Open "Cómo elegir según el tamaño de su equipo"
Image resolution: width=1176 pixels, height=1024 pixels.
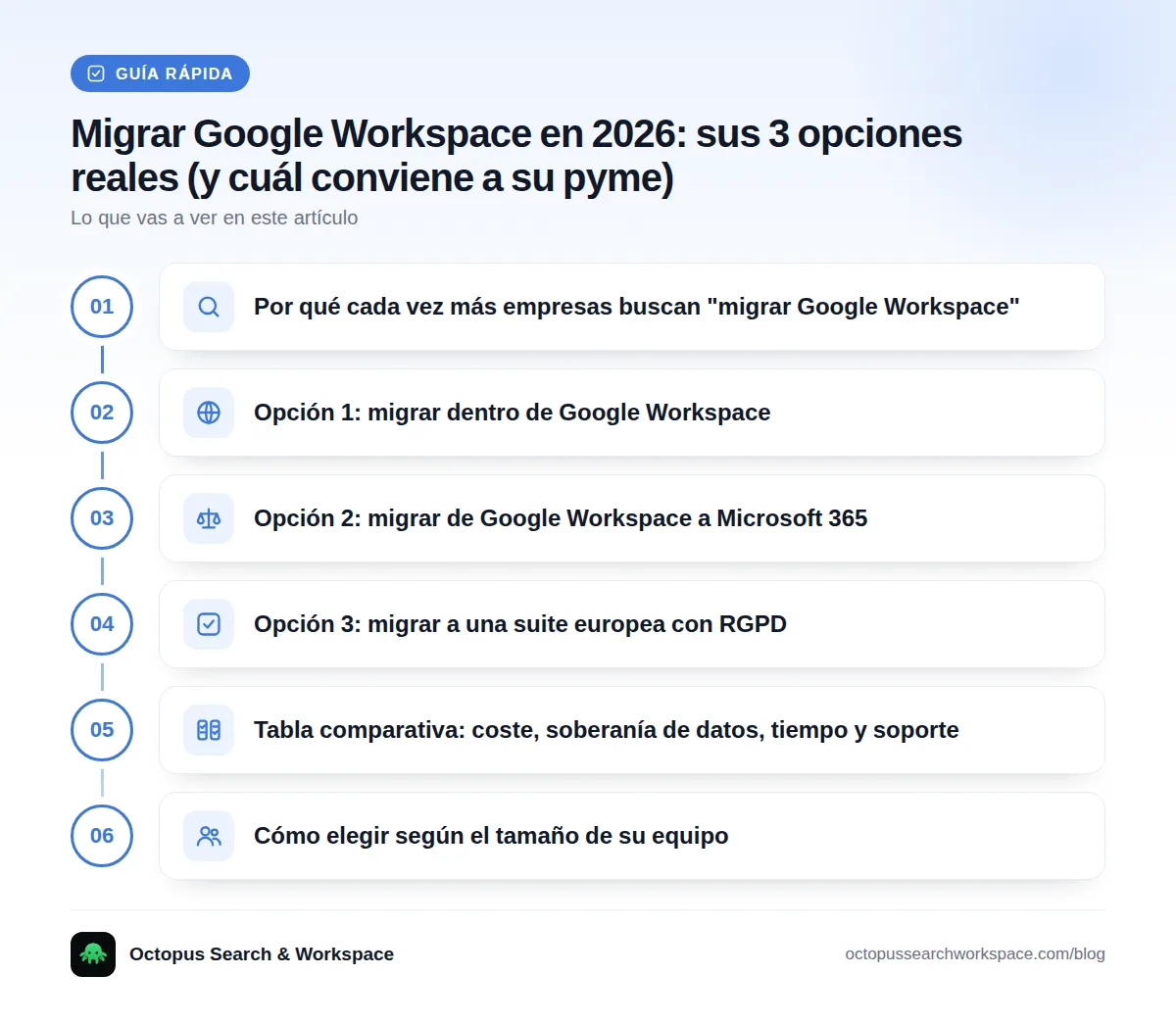632,836
